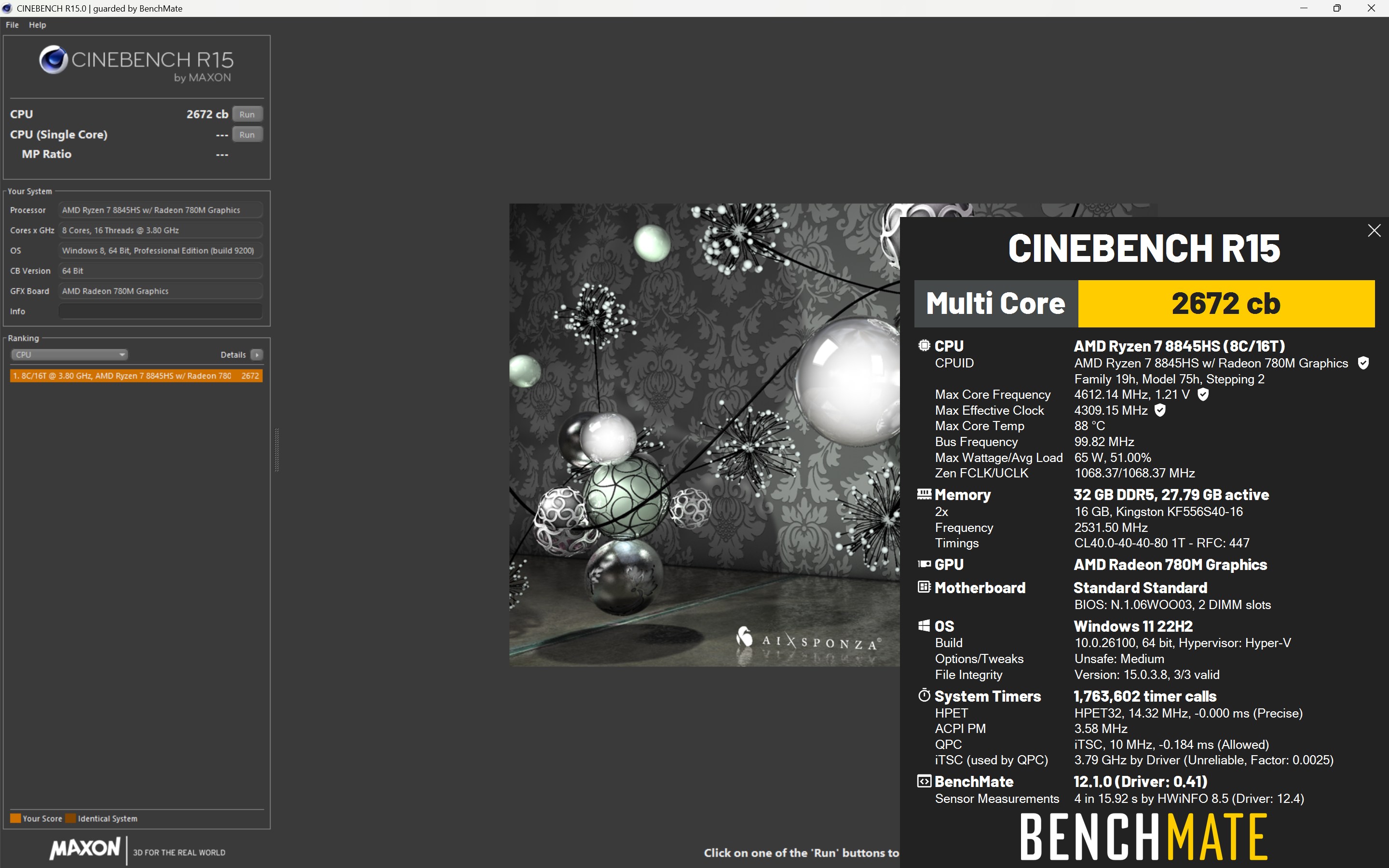Click the CPU chip icon in BenchMate panel

click(924, 346)
